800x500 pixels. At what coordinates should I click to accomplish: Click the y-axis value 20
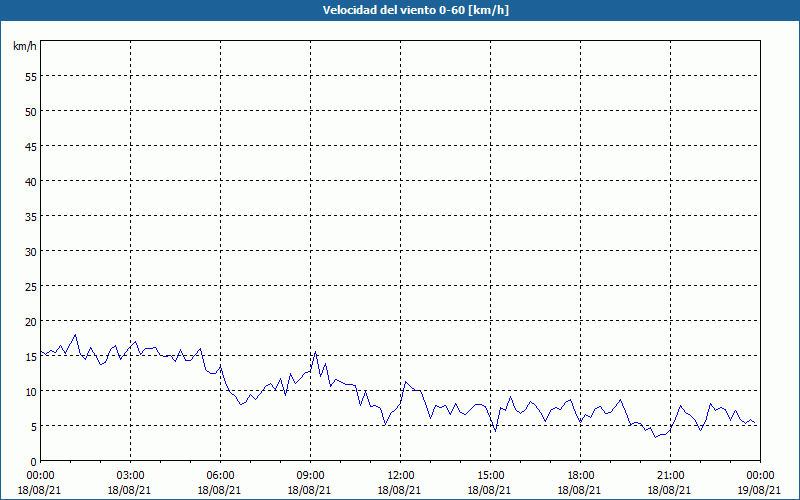(31, 321)
